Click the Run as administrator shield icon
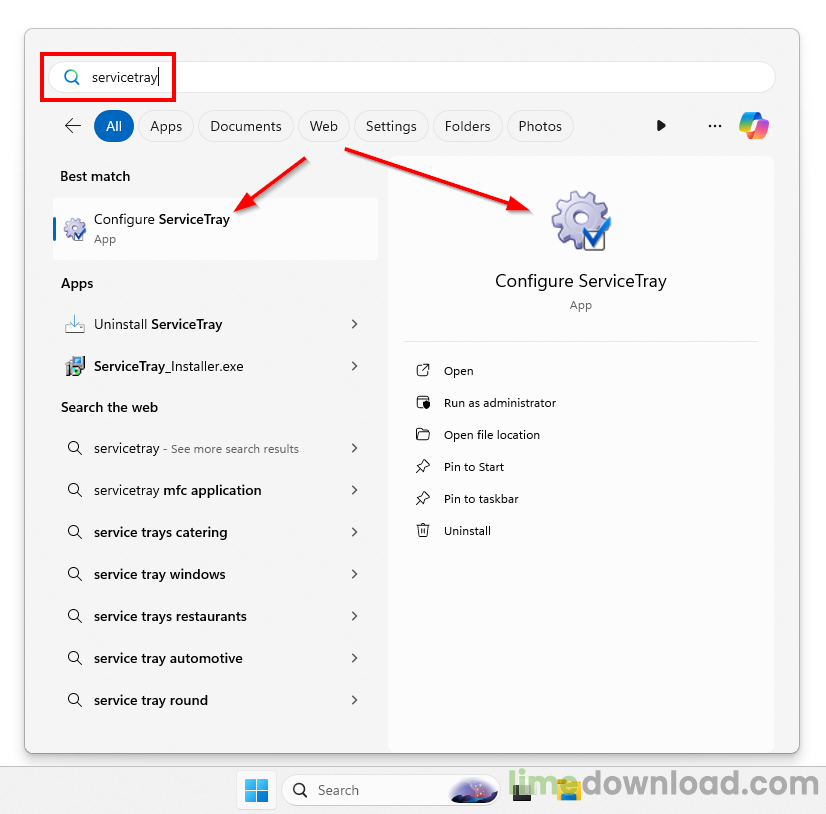 pyautogui.click(x=423, y=403)
